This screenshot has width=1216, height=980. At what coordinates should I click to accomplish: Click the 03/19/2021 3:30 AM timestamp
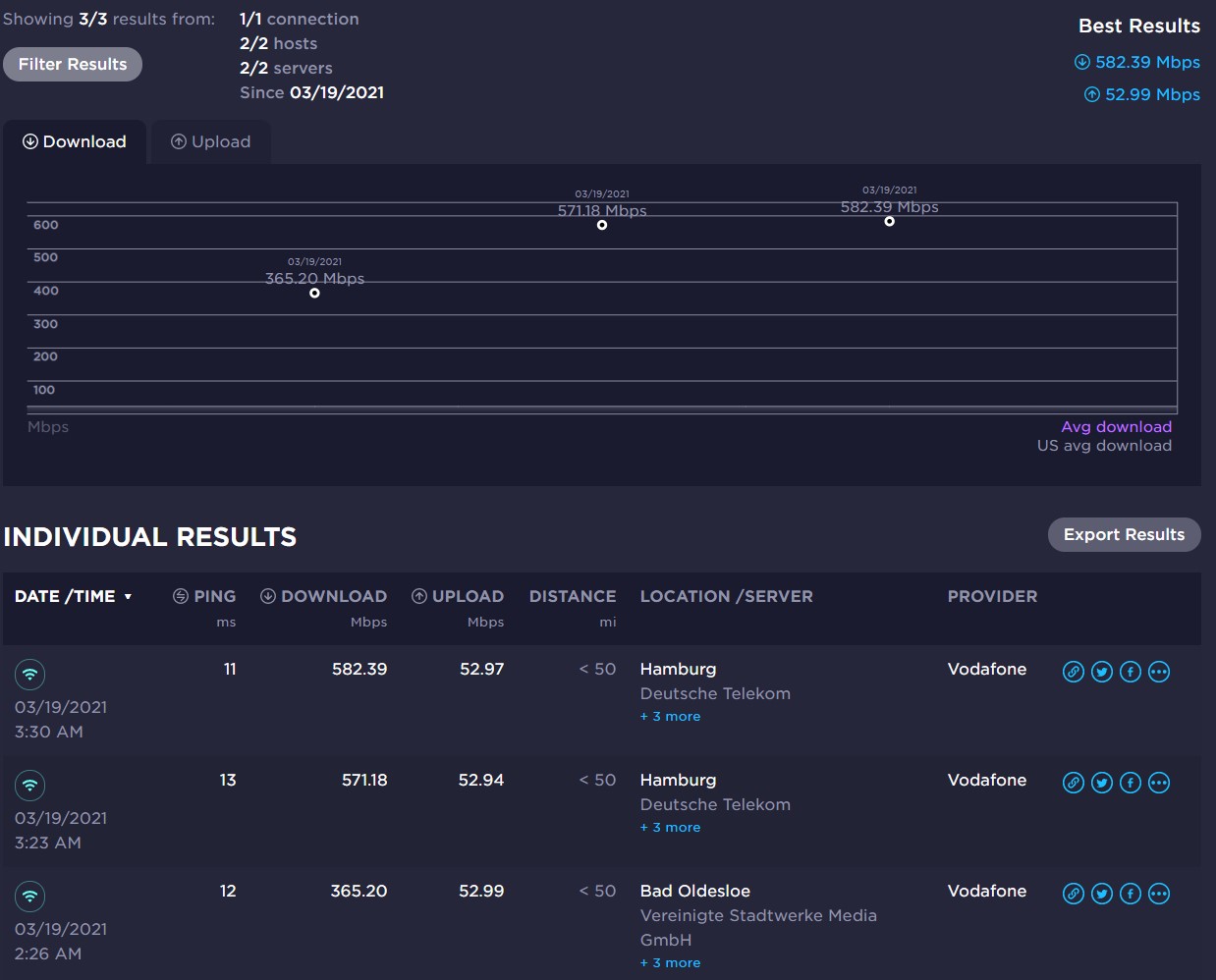coord(61,720)
